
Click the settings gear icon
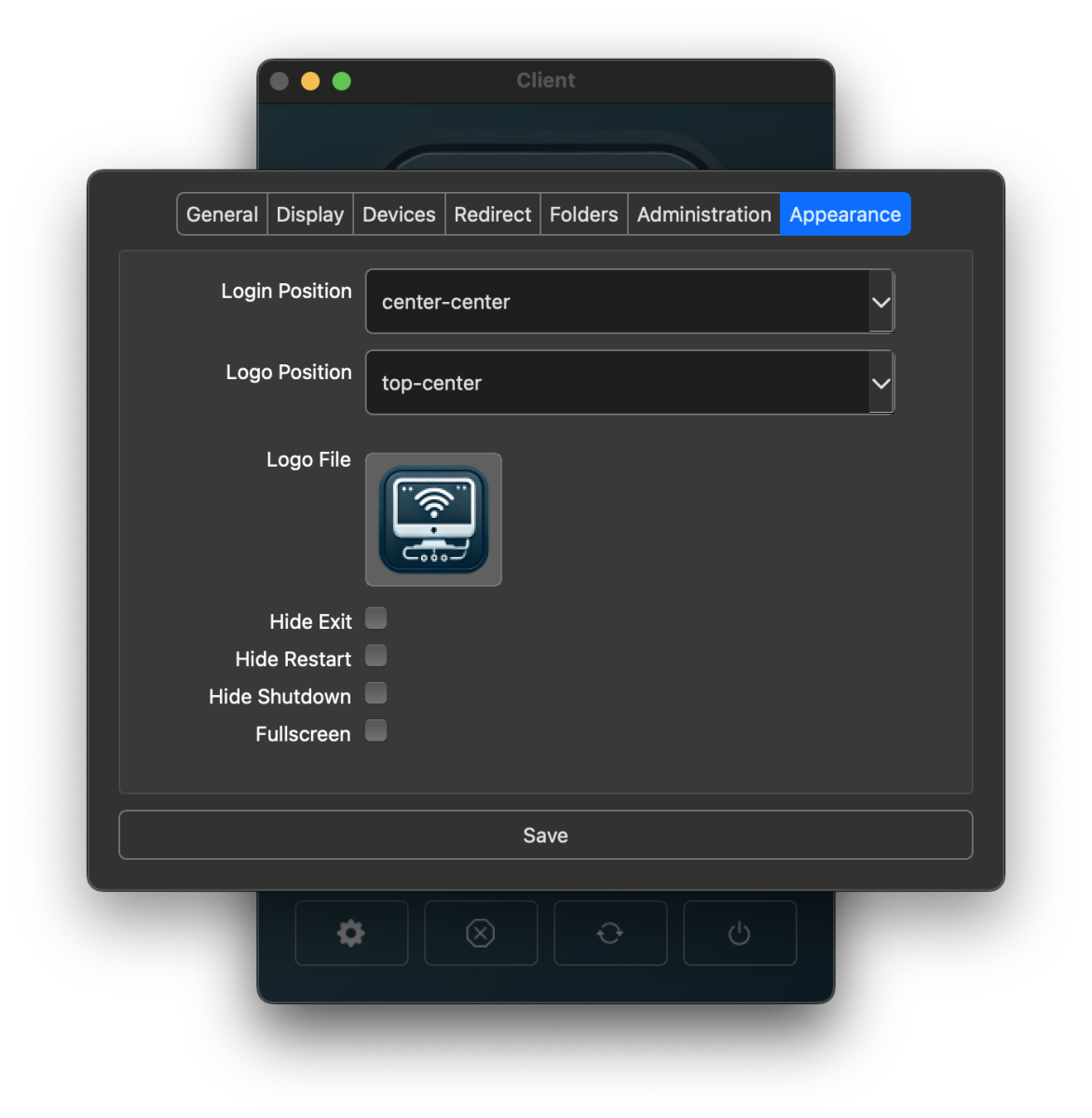351,933
